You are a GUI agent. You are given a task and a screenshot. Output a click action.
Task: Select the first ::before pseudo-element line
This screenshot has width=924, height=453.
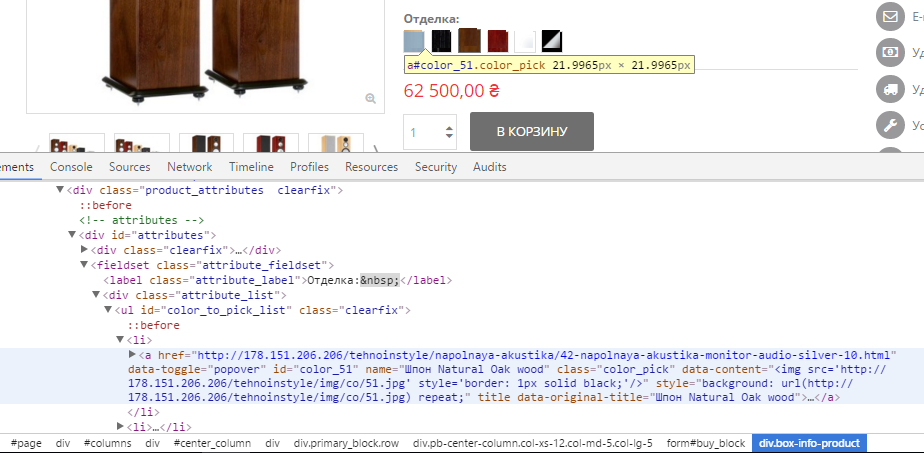(106, 205)
